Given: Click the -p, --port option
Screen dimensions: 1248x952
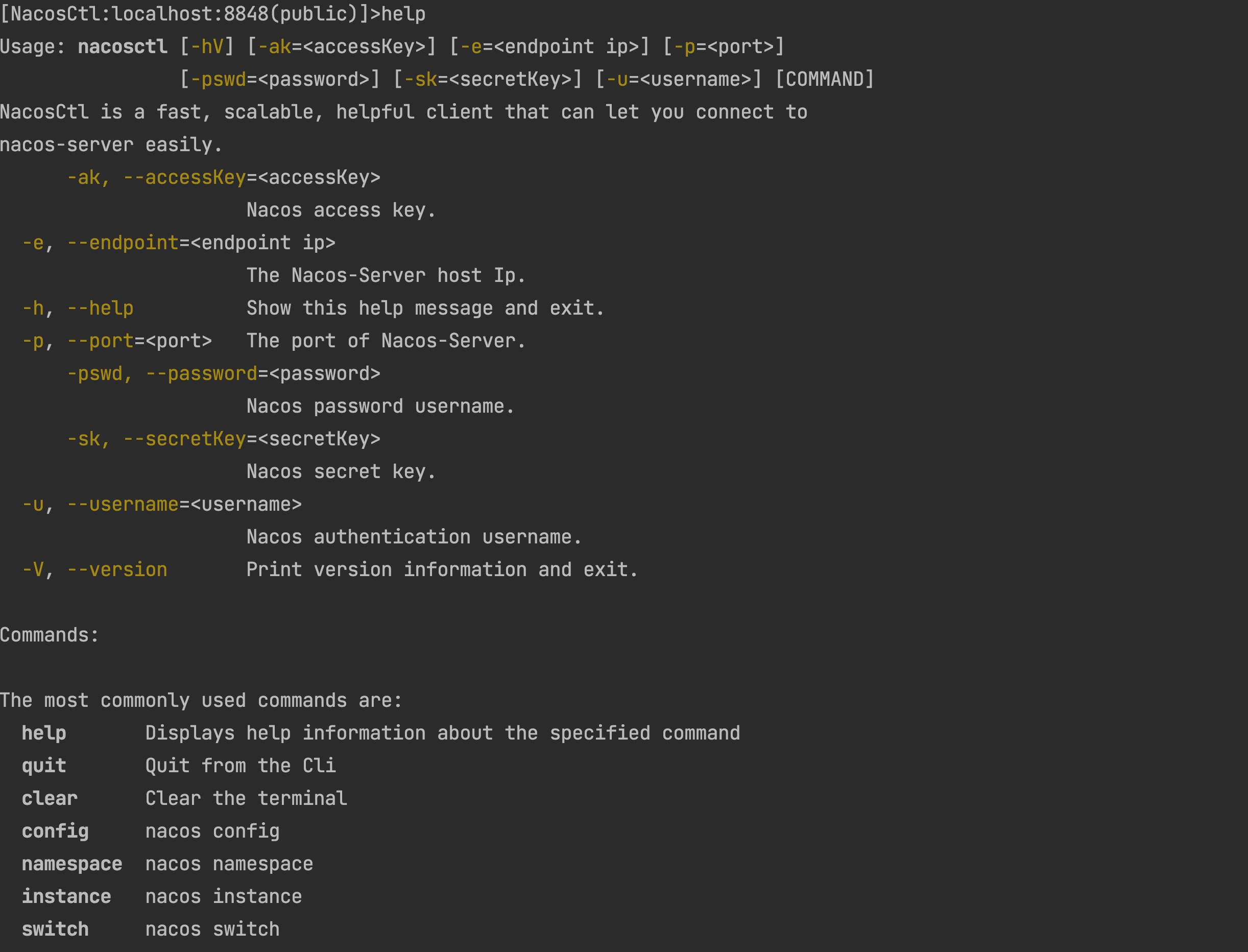Looking at the screenshot, I should coord(117,341).
